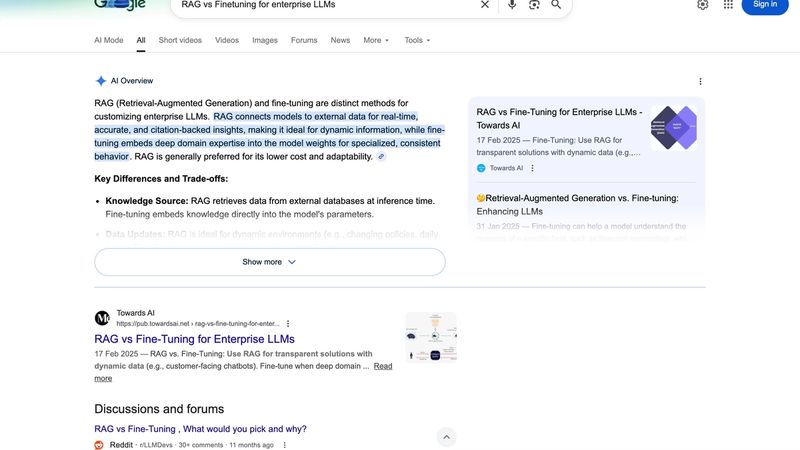Click Key Differences and Trade-offs heading
Screen dimensions: 800x450
click(x=161, y=179)
